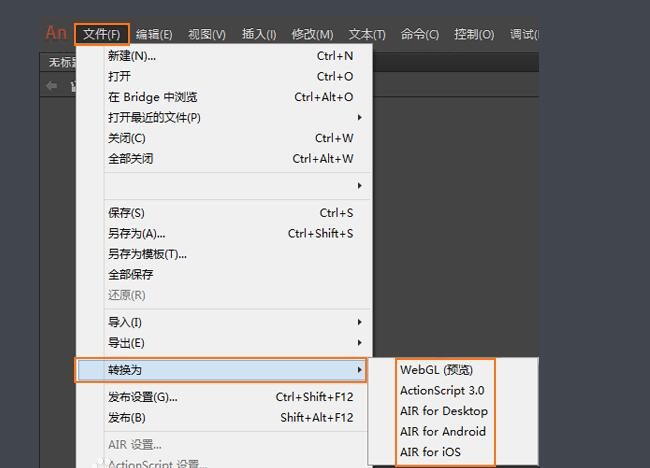This screenshot has width=650, height=468.
Task: Open the 编辑(E) menu
Action: pyautogui.click(x=154, y=34)
